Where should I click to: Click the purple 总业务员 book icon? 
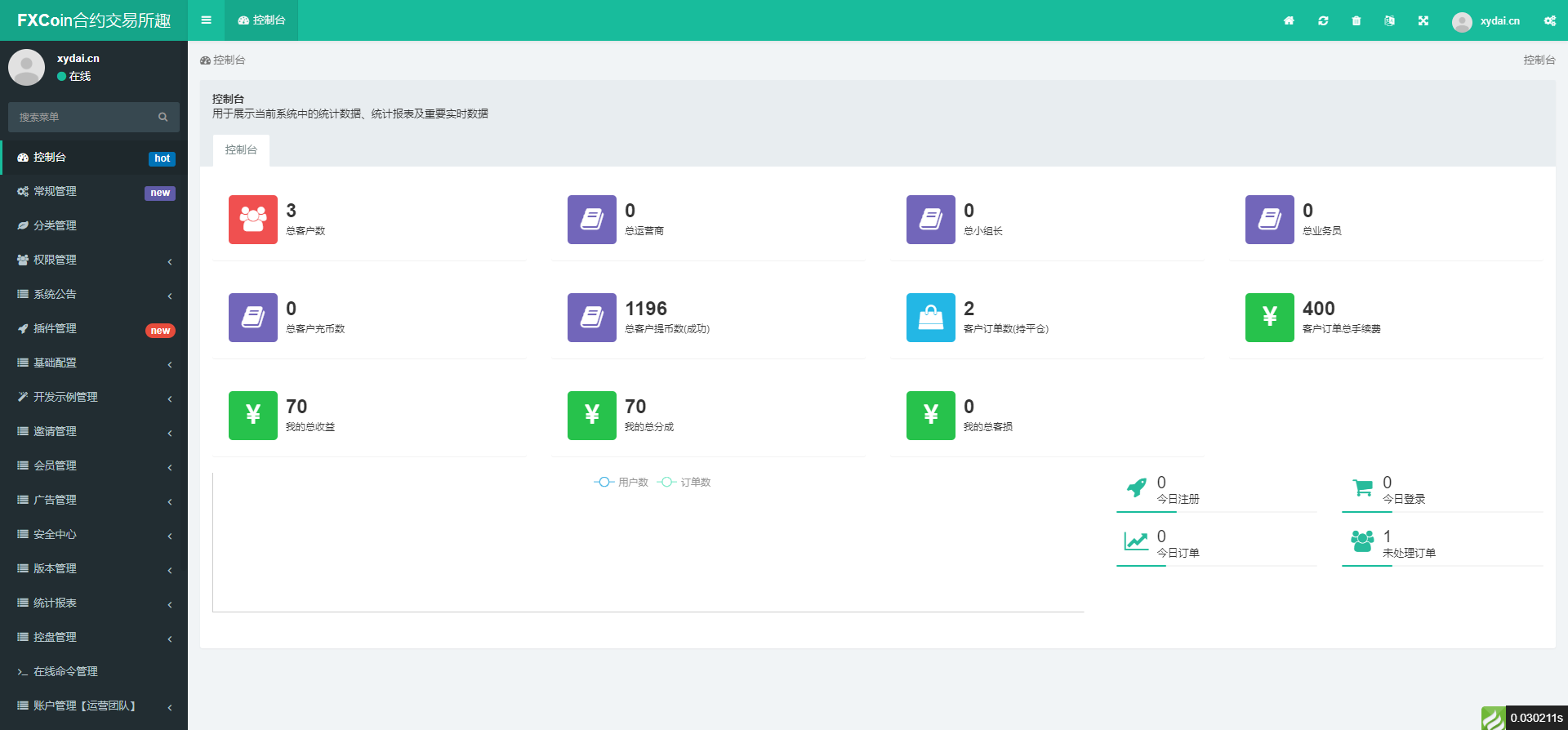(1270, 220)
